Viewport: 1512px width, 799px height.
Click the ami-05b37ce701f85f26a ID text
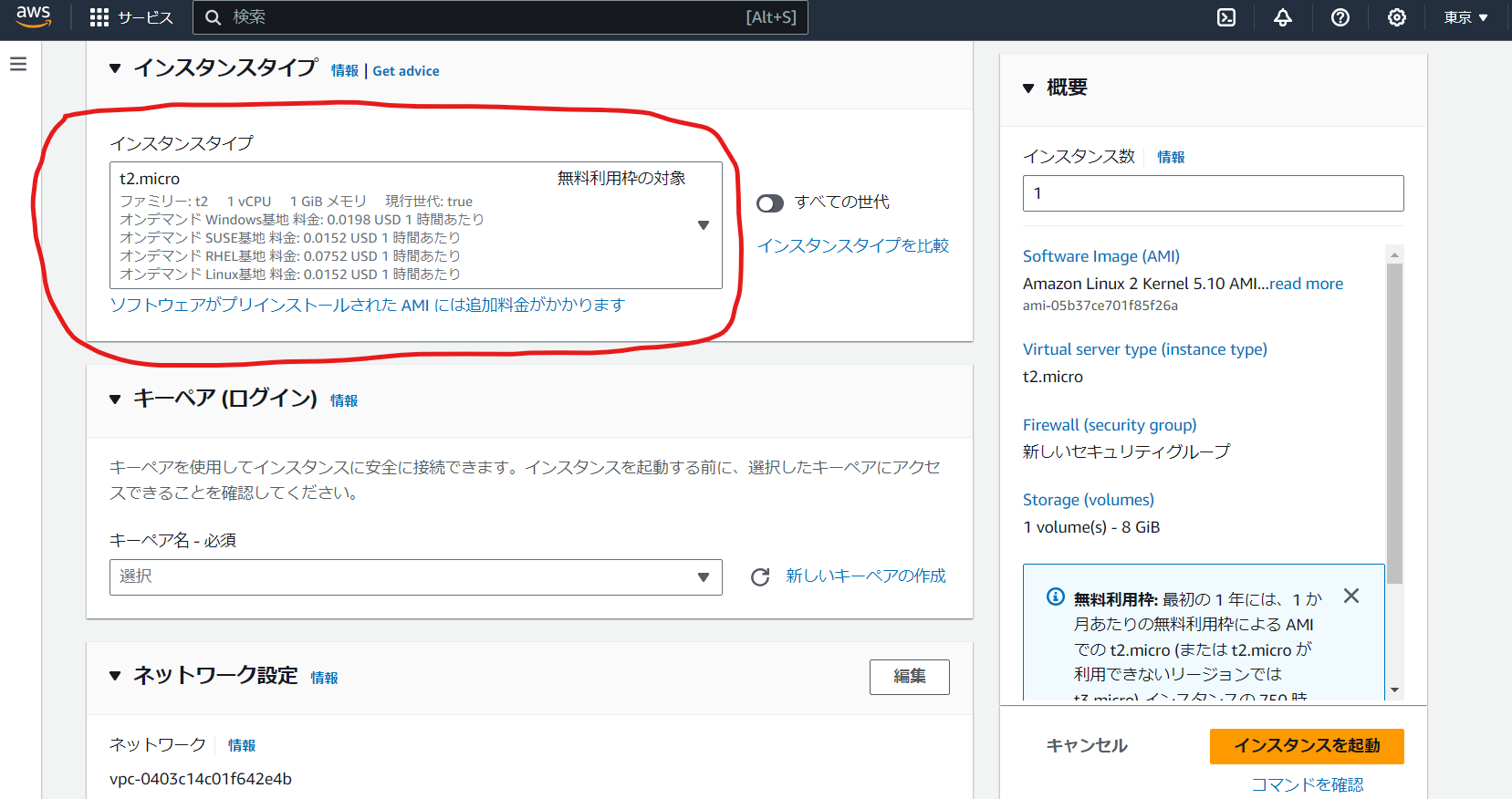1100,306
